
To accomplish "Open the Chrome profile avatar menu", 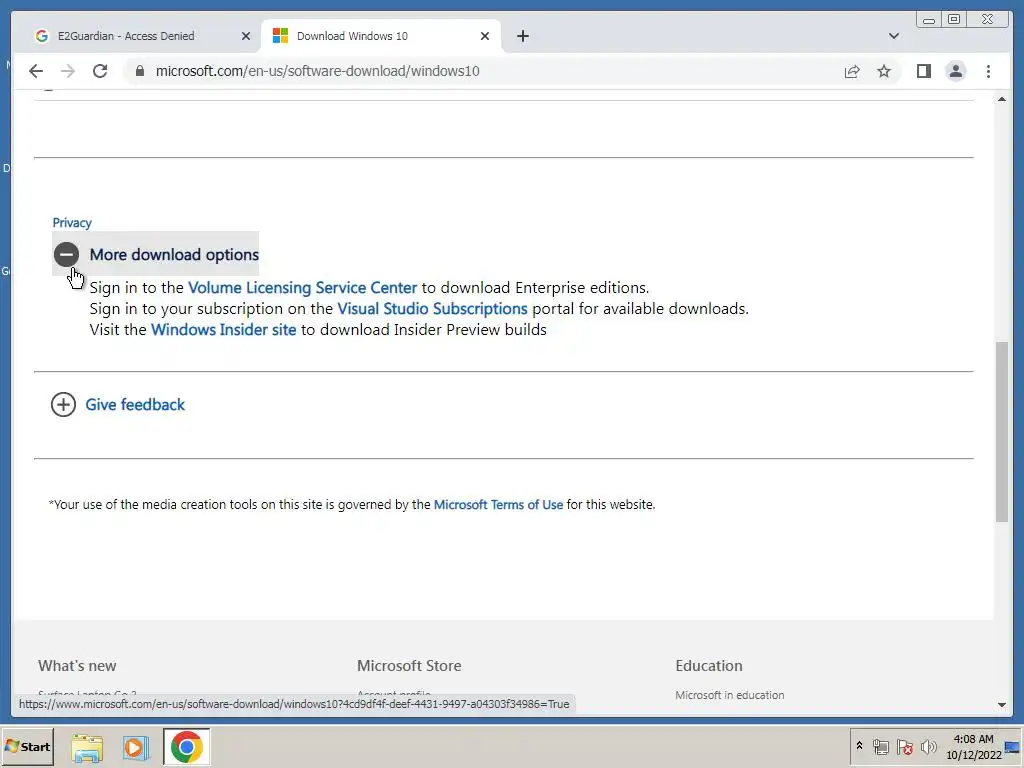I will point(955,71).
